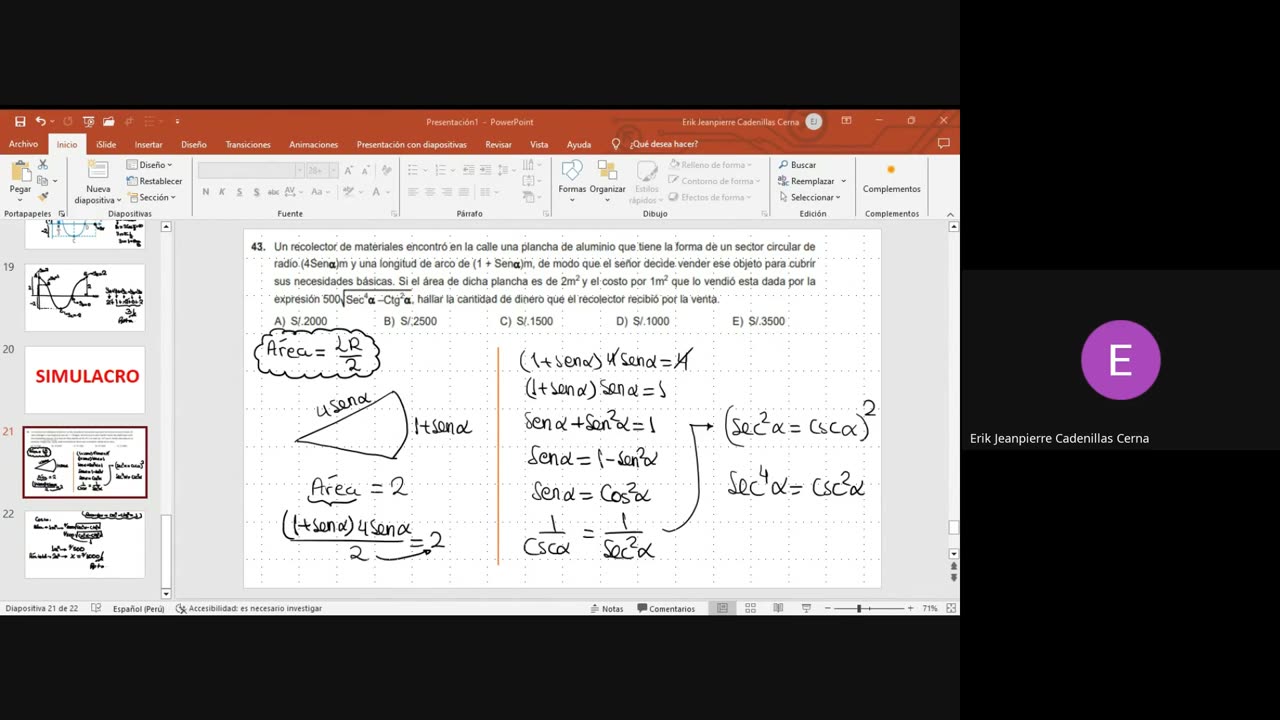Viewport: 1280px width, 720px height.
Task: Clear all text formatting
Action: [x=385, y=170]
